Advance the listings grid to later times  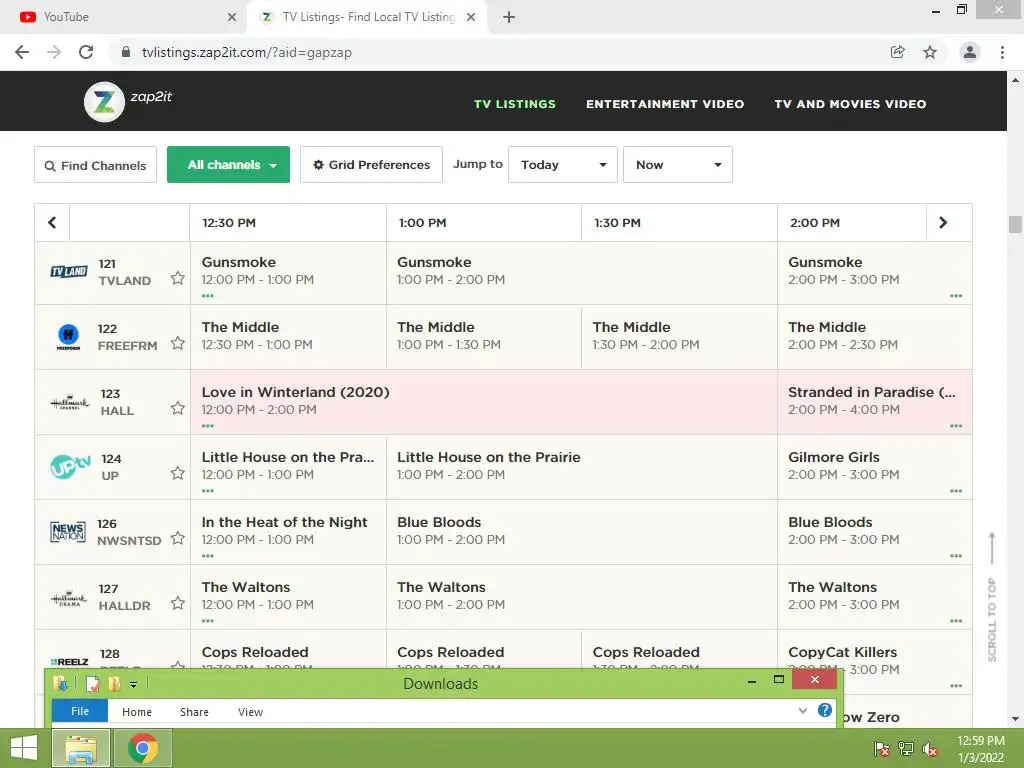point(943,223)
